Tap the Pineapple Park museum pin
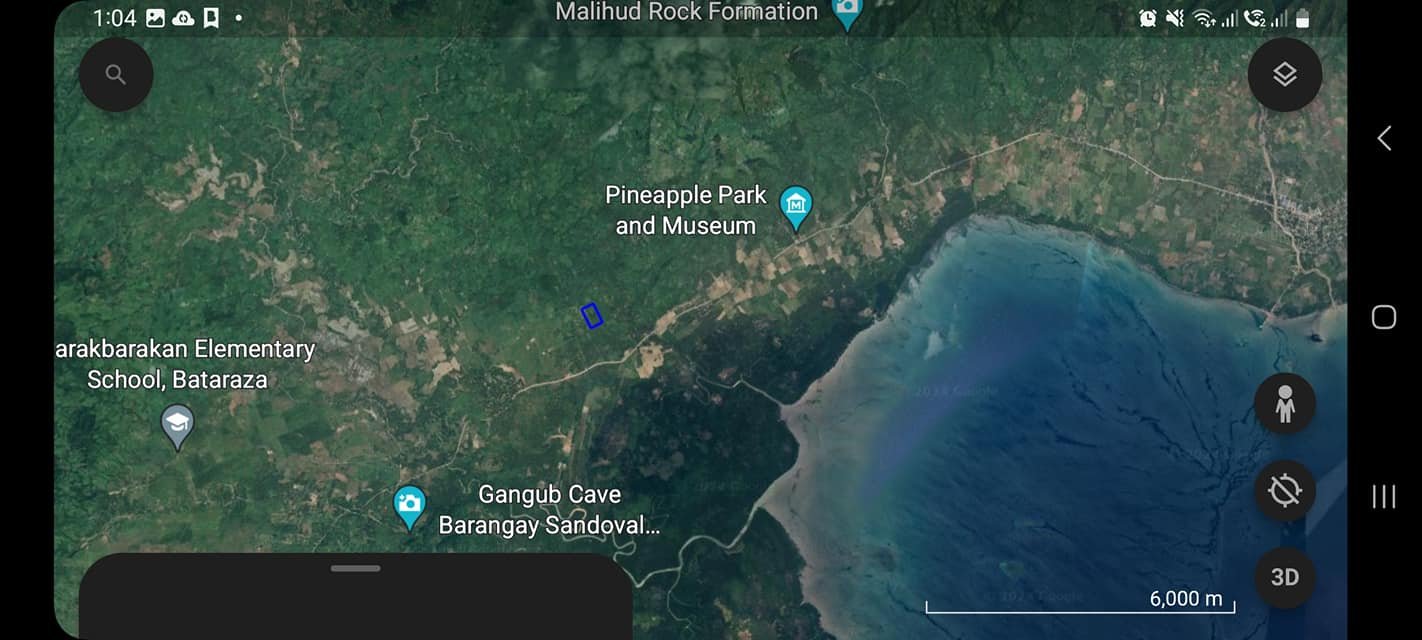Image resolution: width=1422 pixels, height=640 pixels. click(796, 206)
